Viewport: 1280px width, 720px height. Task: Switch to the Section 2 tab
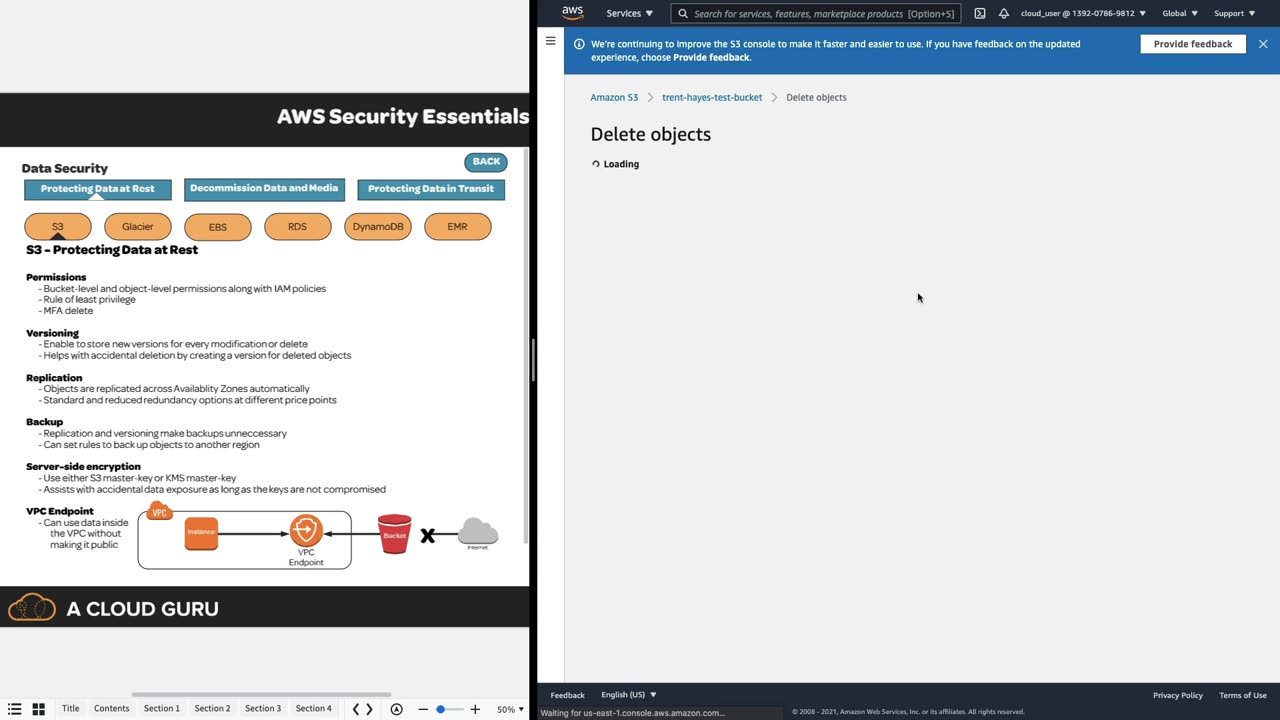pyautogui.click(x=212, y=708)
